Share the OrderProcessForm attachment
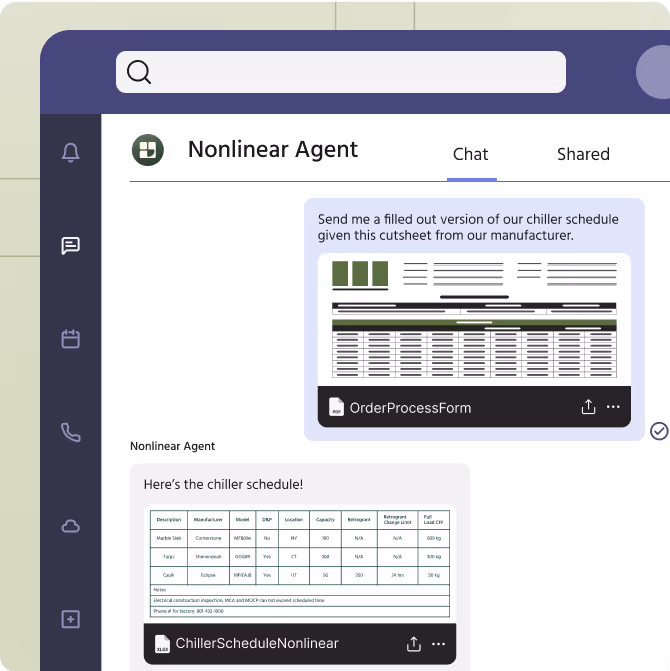Image resolution: width=670 pixels, height=671 pixels. 588,407
